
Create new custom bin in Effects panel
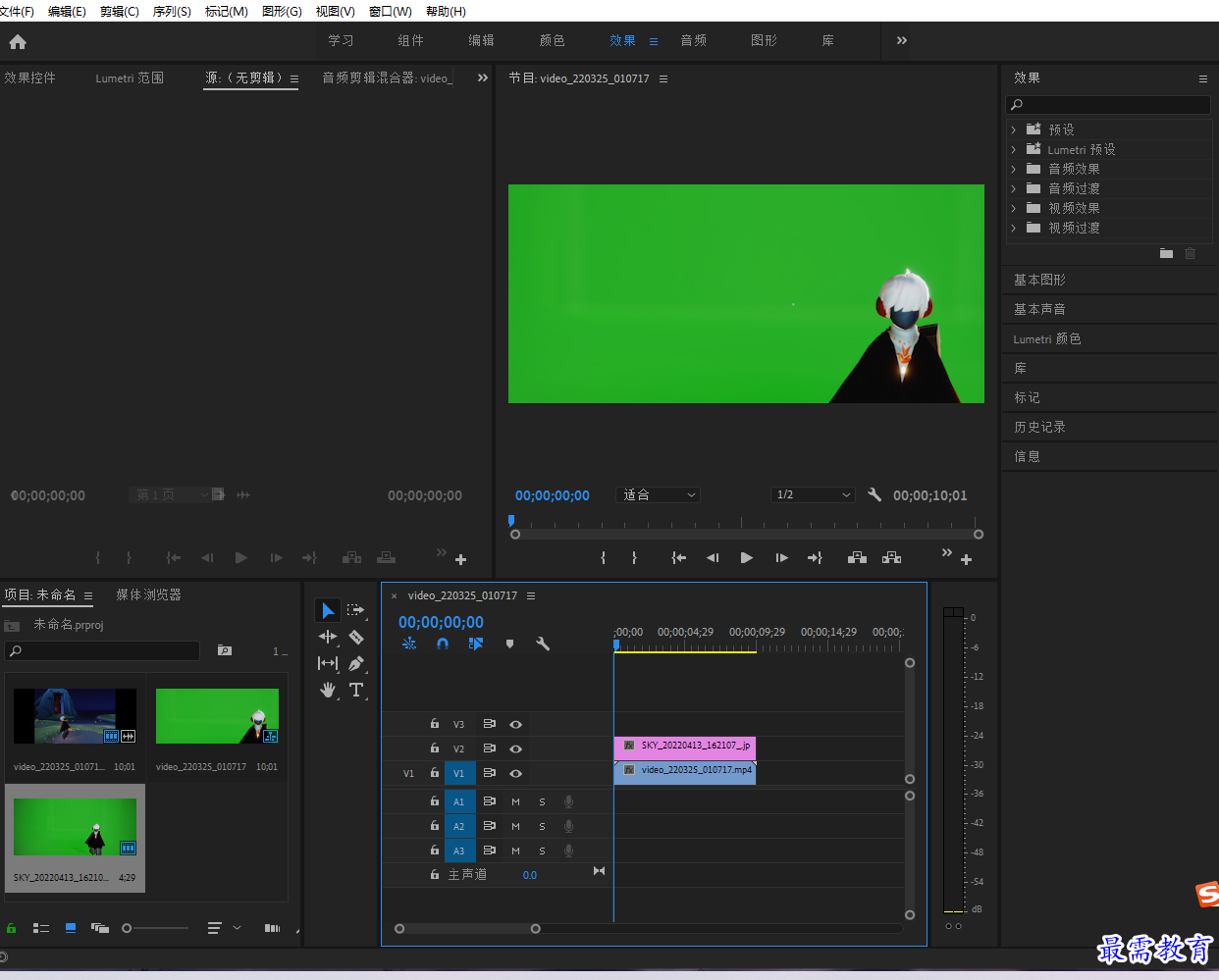coord(1166,253)
